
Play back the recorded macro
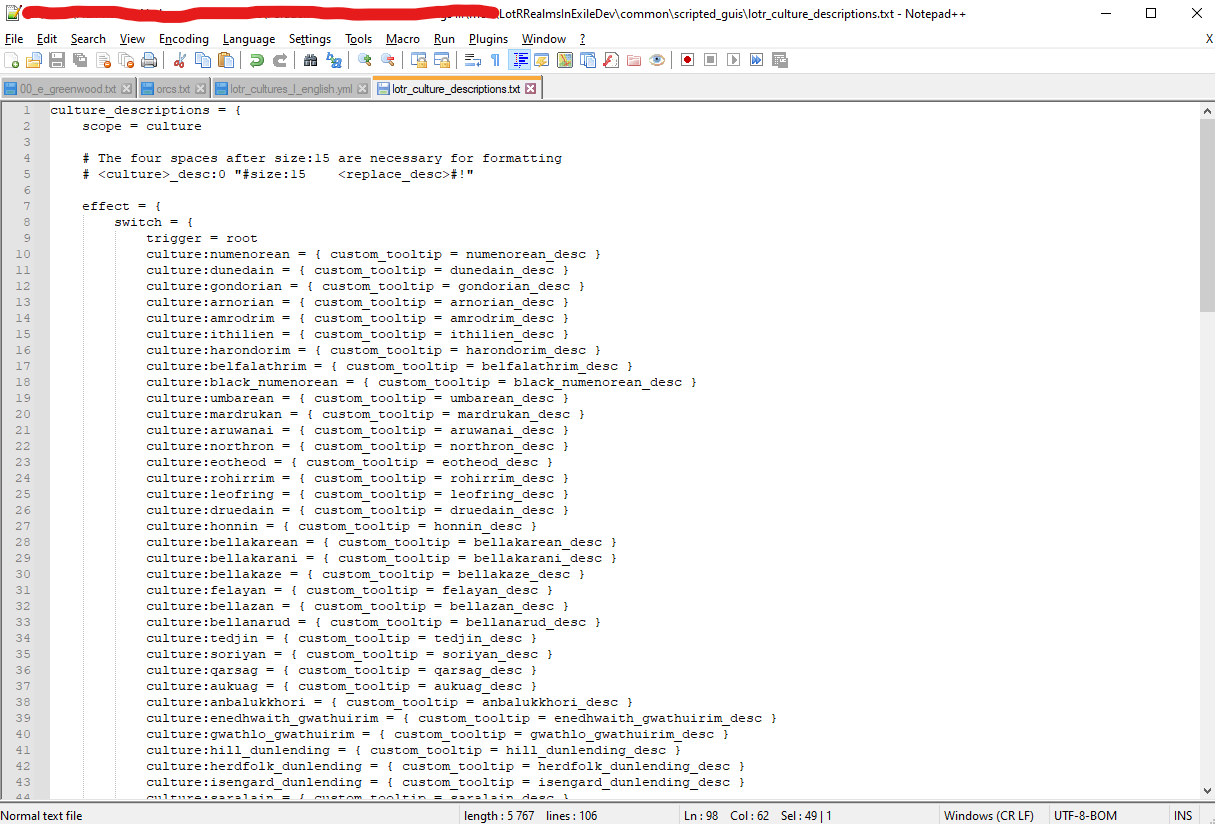tap(733, 60)
